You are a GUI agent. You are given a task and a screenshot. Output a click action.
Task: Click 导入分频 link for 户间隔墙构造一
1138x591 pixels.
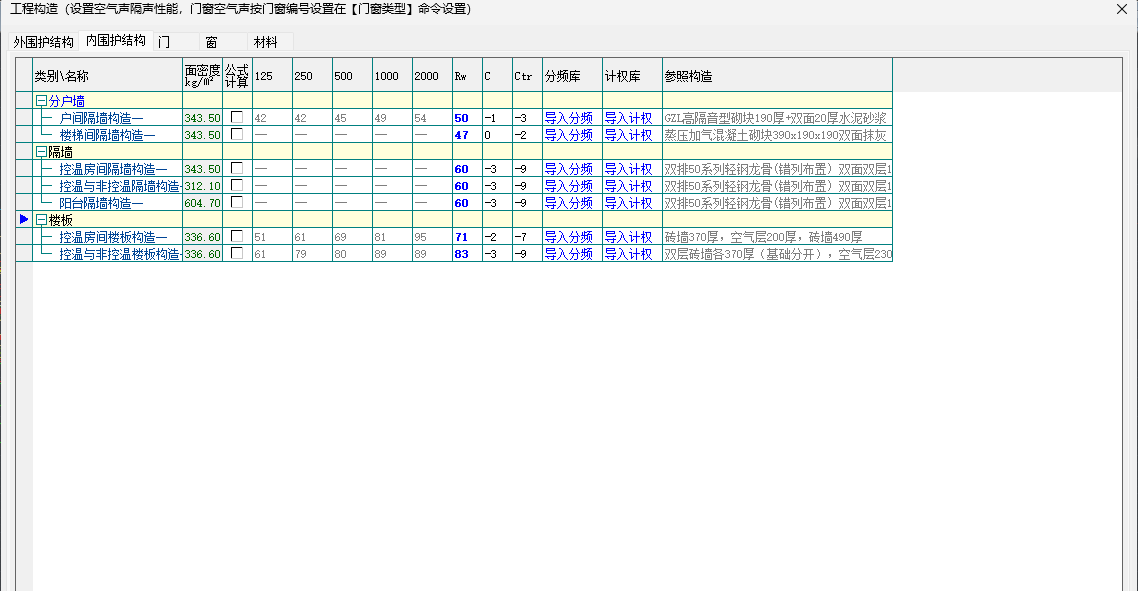click(568, 118)
